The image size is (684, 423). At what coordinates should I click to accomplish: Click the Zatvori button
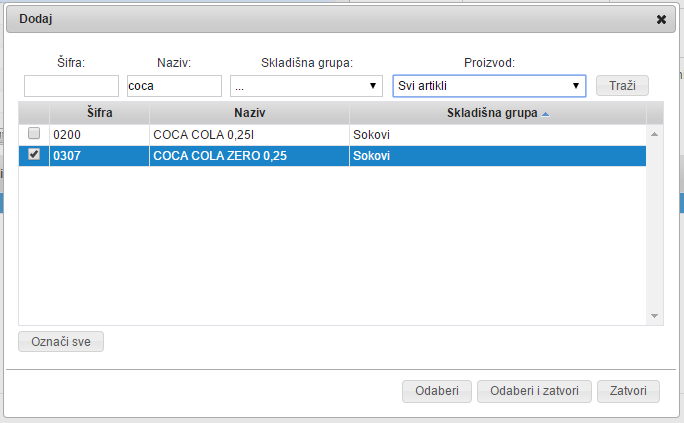628,391
